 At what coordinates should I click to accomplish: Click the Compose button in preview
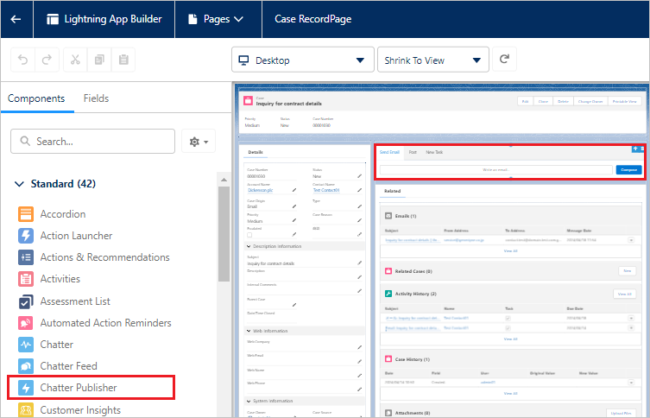(x=628, y=170)
